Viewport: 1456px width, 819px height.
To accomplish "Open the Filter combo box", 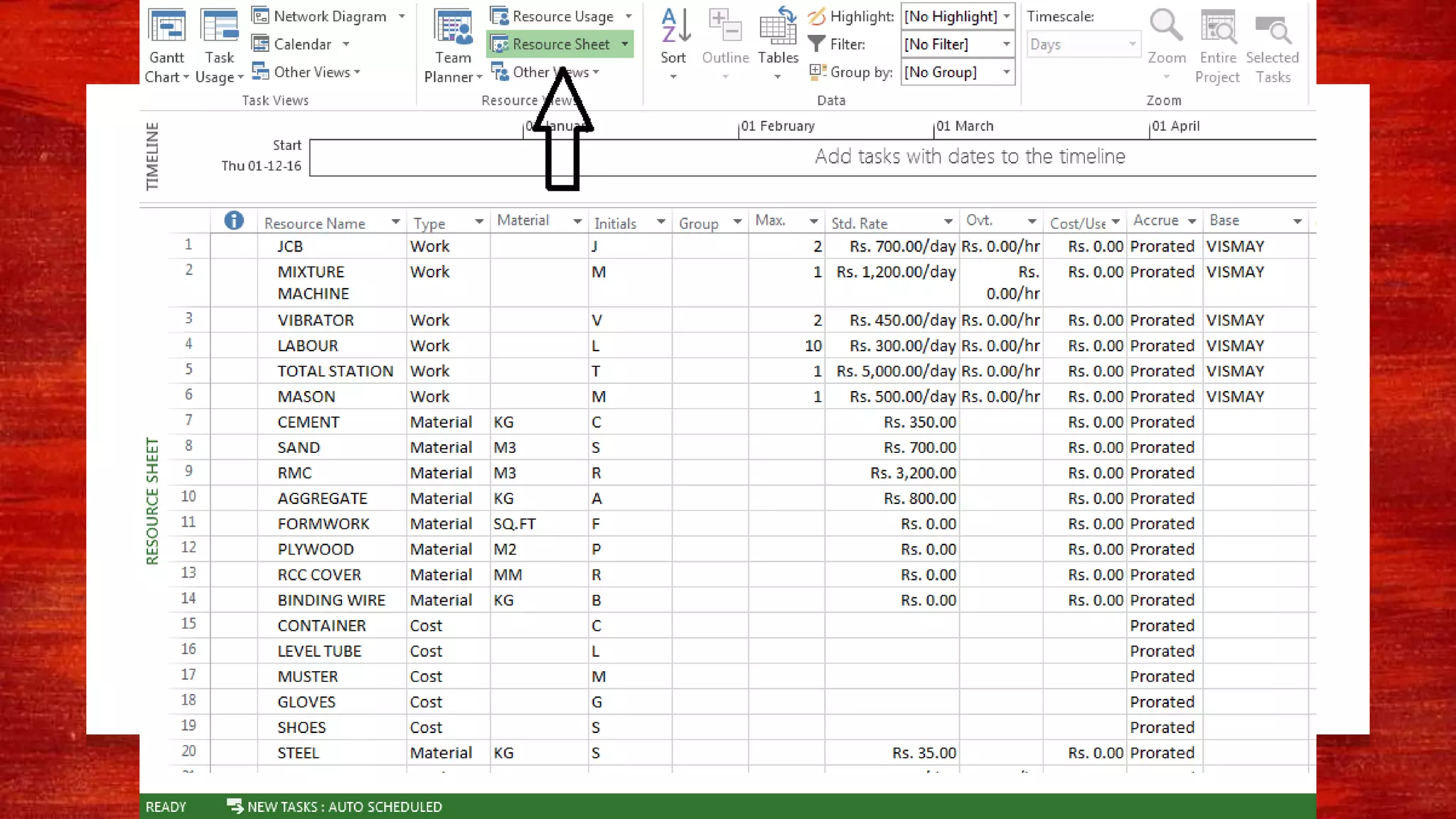I will point(1007,44).
